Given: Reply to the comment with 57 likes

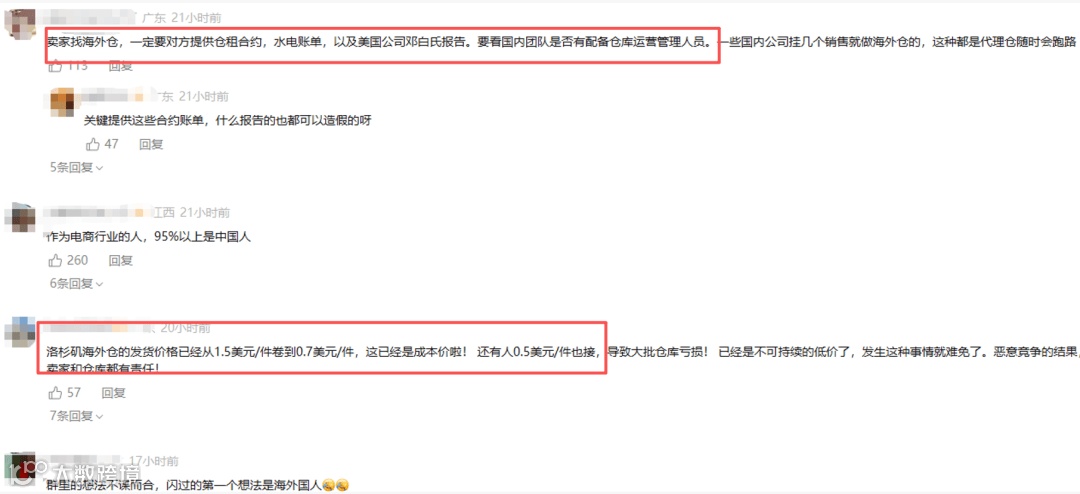Looking at the screenshot, I should click(x=114, y=393).
